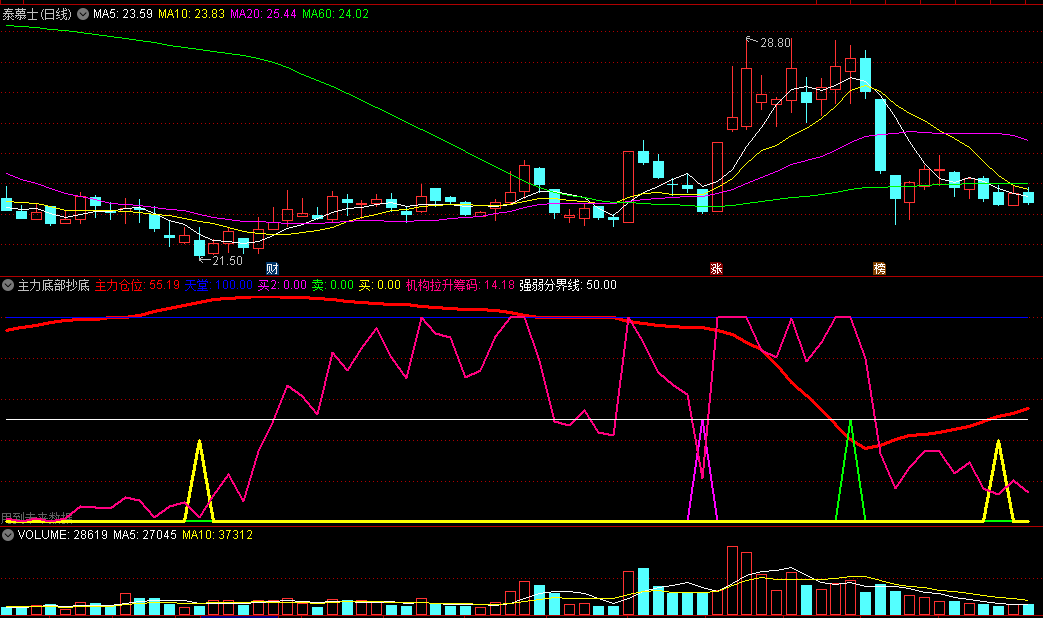Select the MA10: 23.83 label

click(x=192, y=14)
